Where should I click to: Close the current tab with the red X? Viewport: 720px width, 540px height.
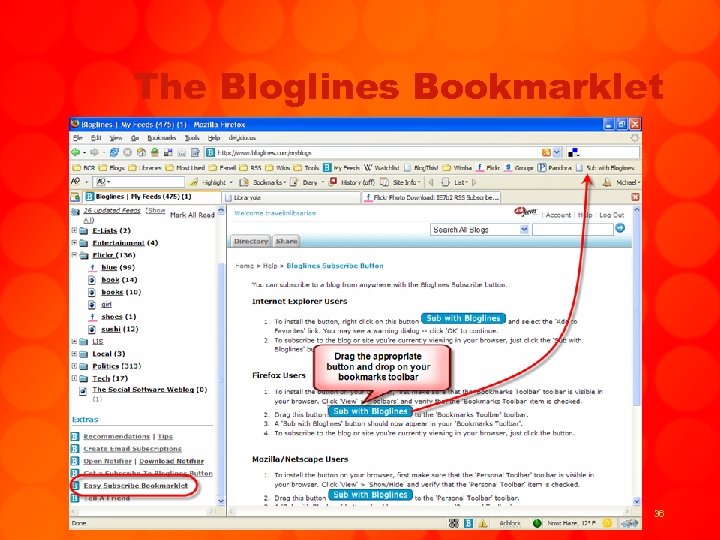[635, 197]
